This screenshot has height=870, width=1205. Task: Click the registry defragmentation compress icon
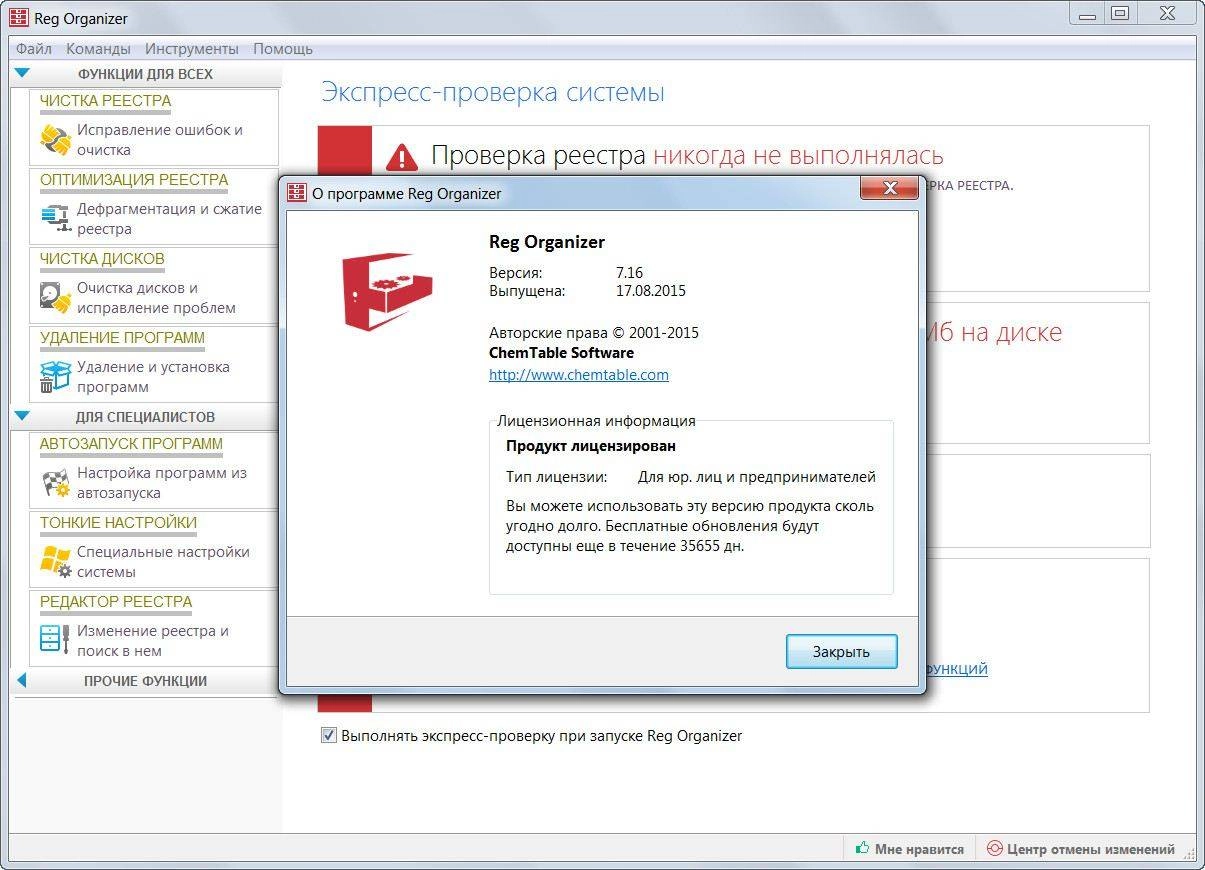[55, 218]
